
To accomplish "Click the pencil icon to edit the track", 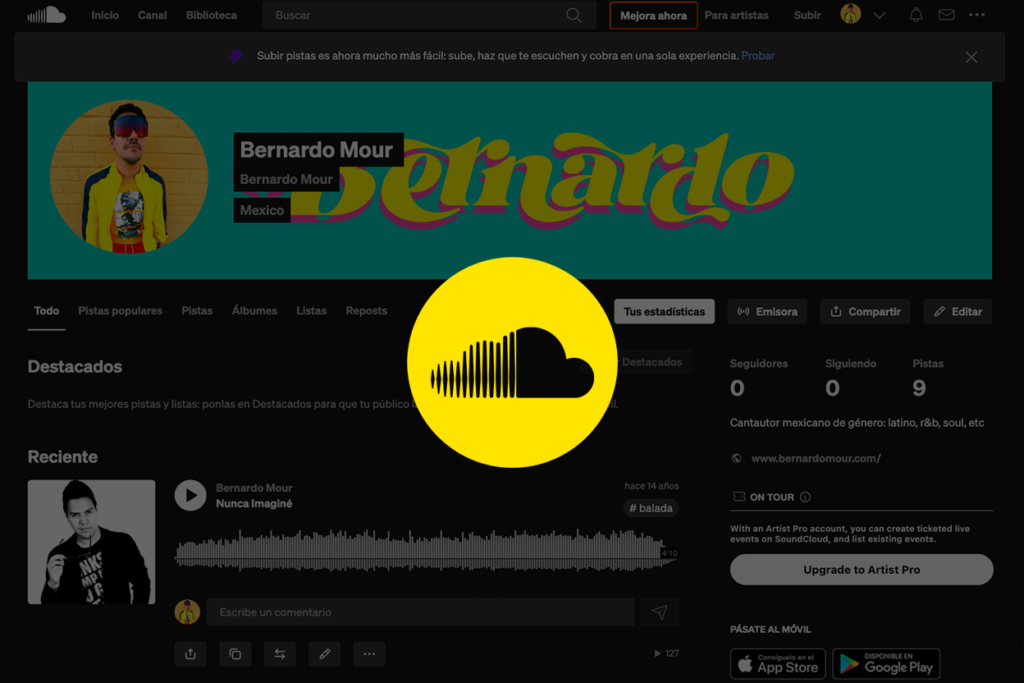I will pos(324,654).
